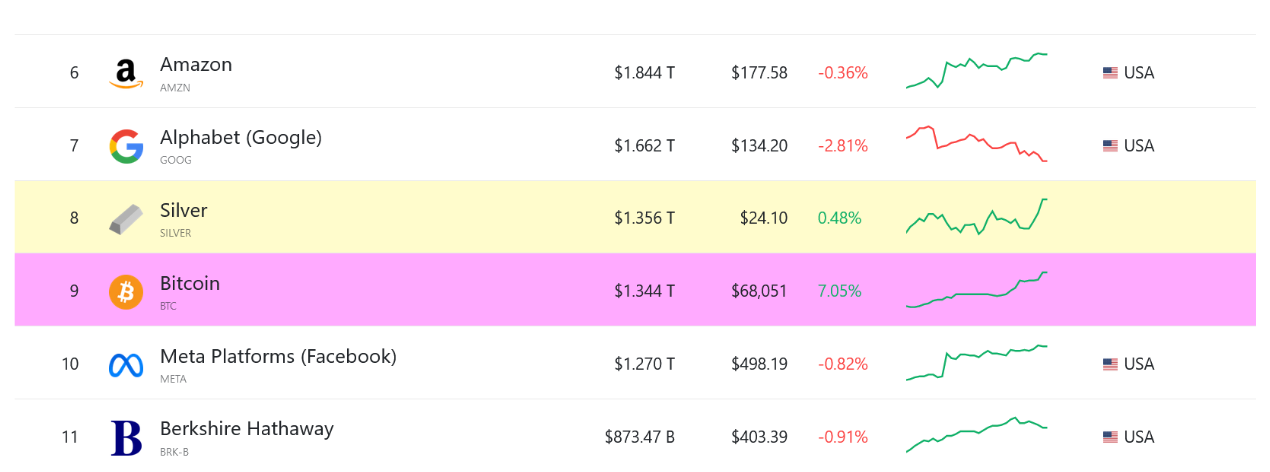Click the BTC ticker symbol
The width and height of the screenshot is (1270, 472).
[x=168, y=306]
